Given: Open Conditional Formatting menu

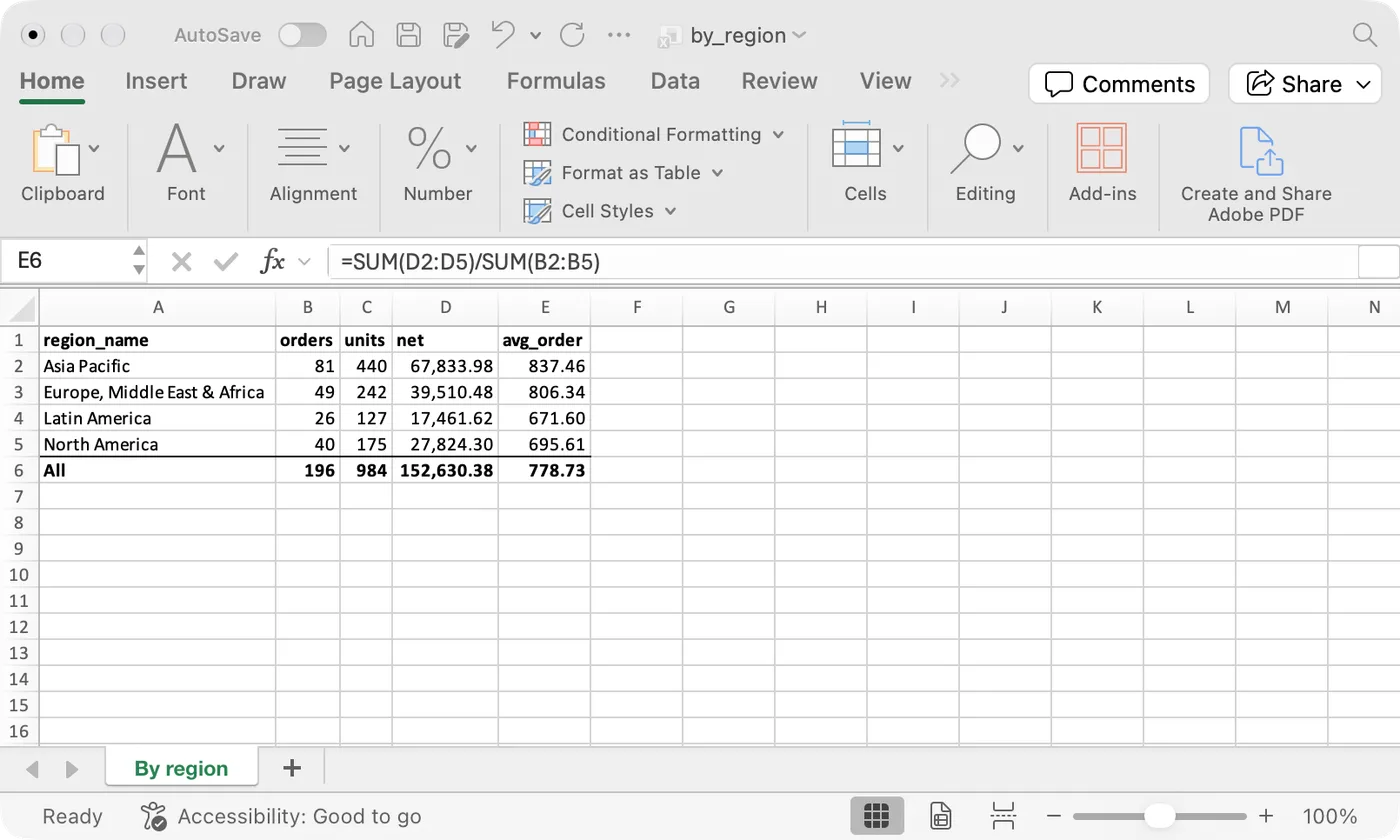Looking at the screenshot, I should (x=654, y=134).
